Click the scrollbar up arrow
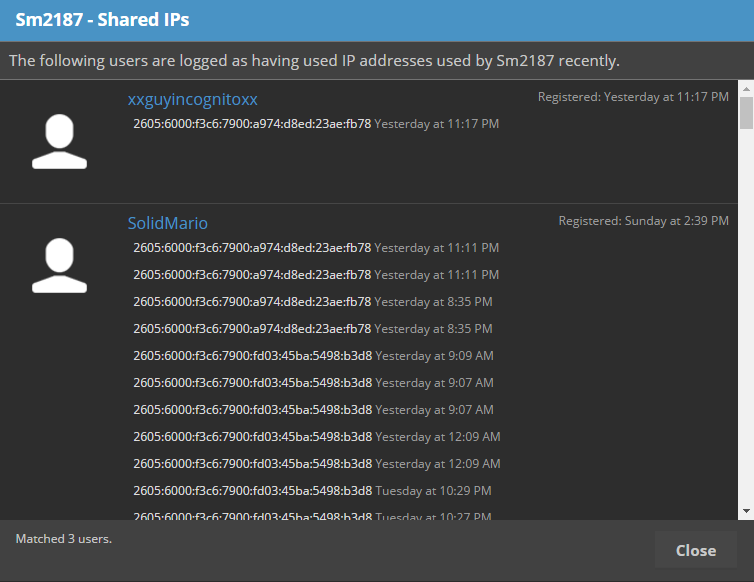Screen dimensions: 754x582 746,89
